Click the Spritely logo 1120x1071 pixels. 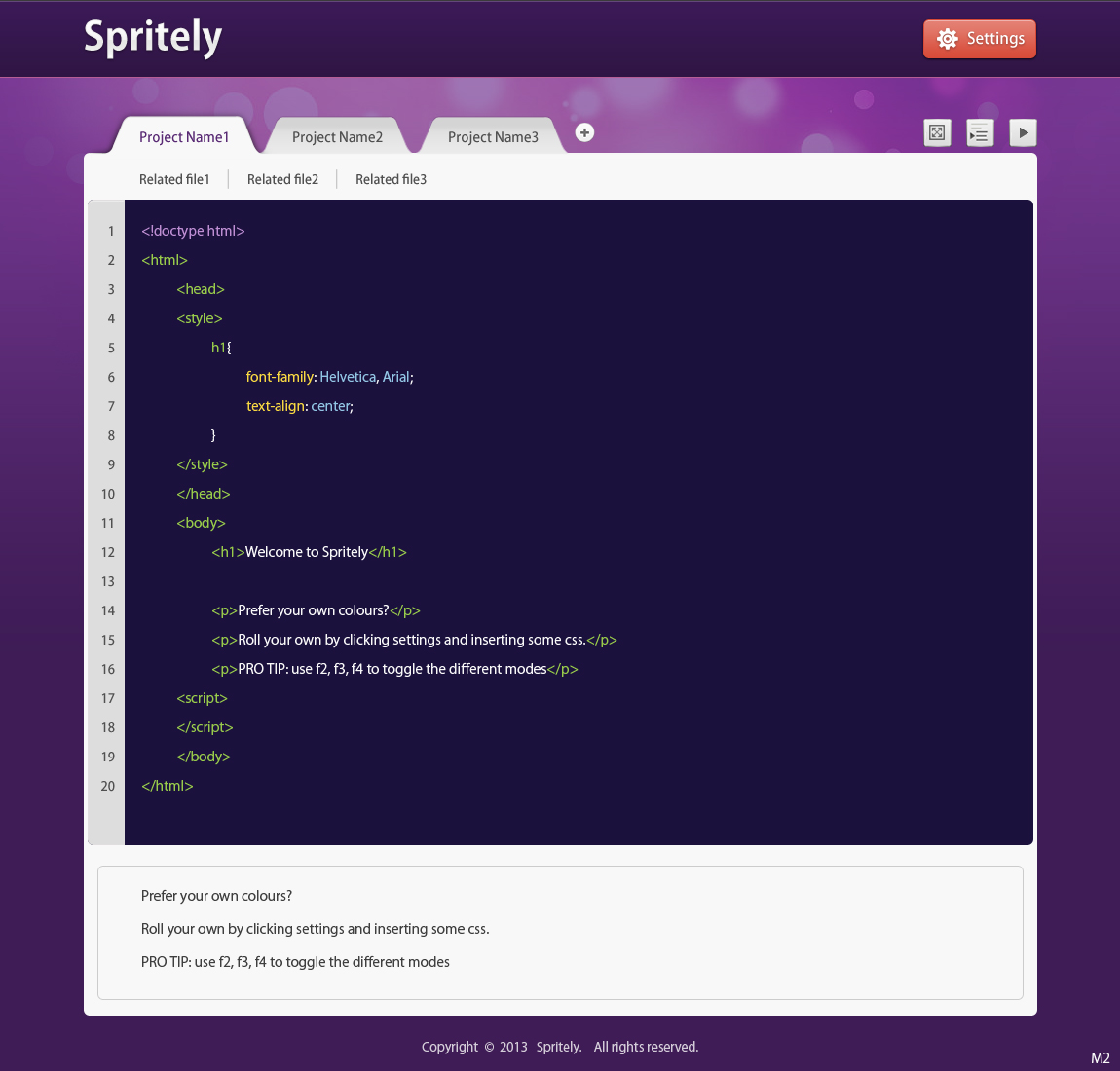point(152,38)
